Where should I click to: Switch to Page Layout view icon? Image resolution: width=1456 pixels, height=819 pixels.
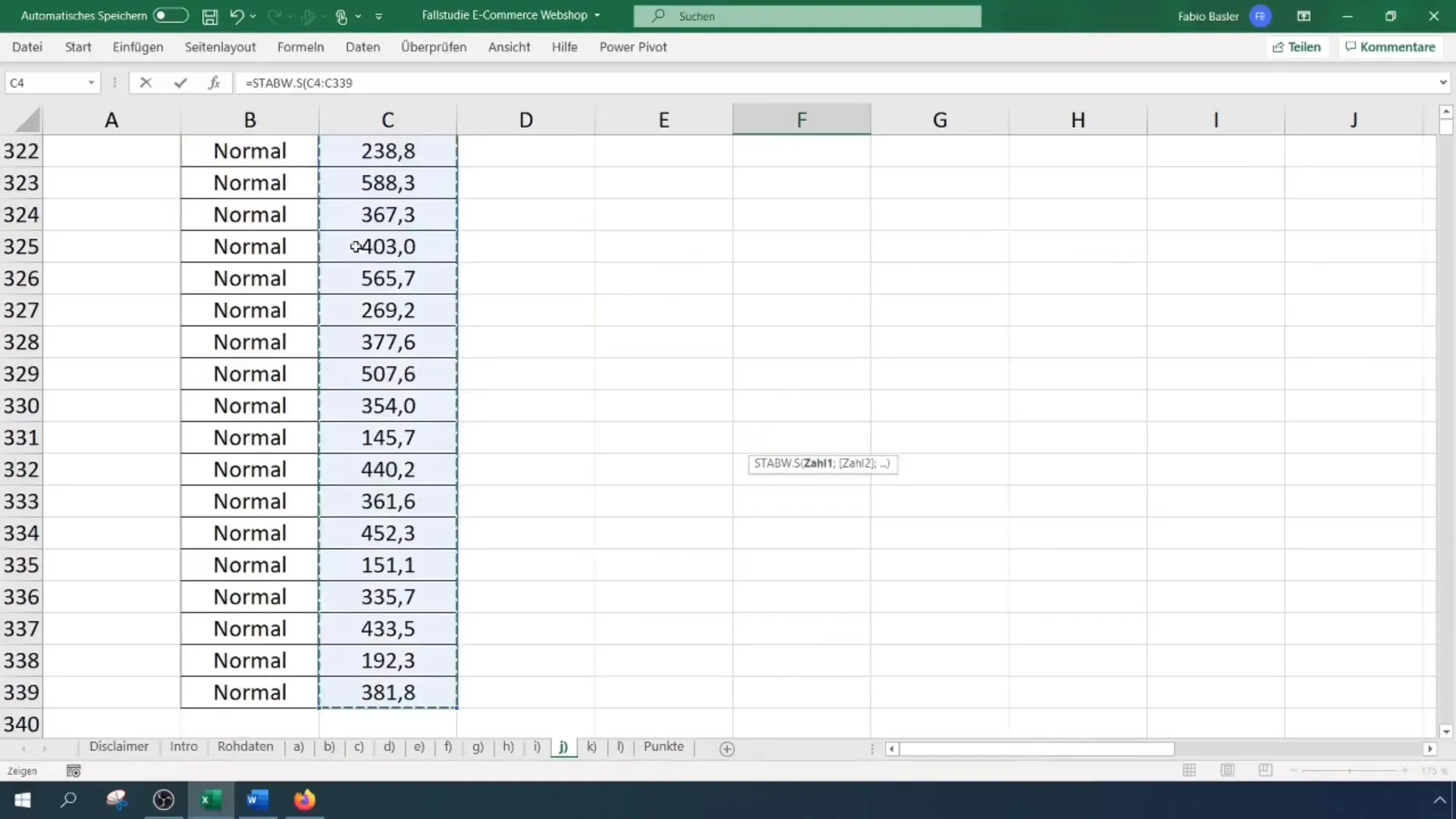(1227, 770)
